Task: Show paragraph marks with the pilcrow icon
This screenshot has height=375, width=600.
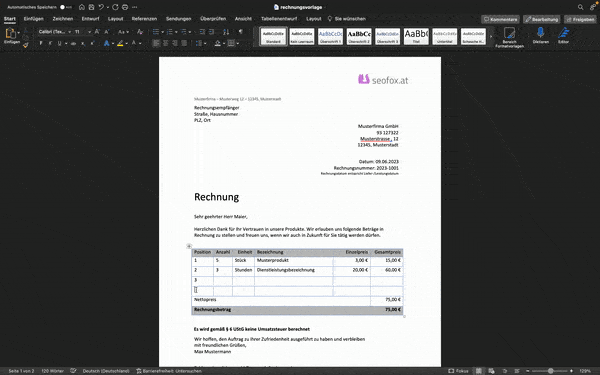Action: [x=240, y=32]
